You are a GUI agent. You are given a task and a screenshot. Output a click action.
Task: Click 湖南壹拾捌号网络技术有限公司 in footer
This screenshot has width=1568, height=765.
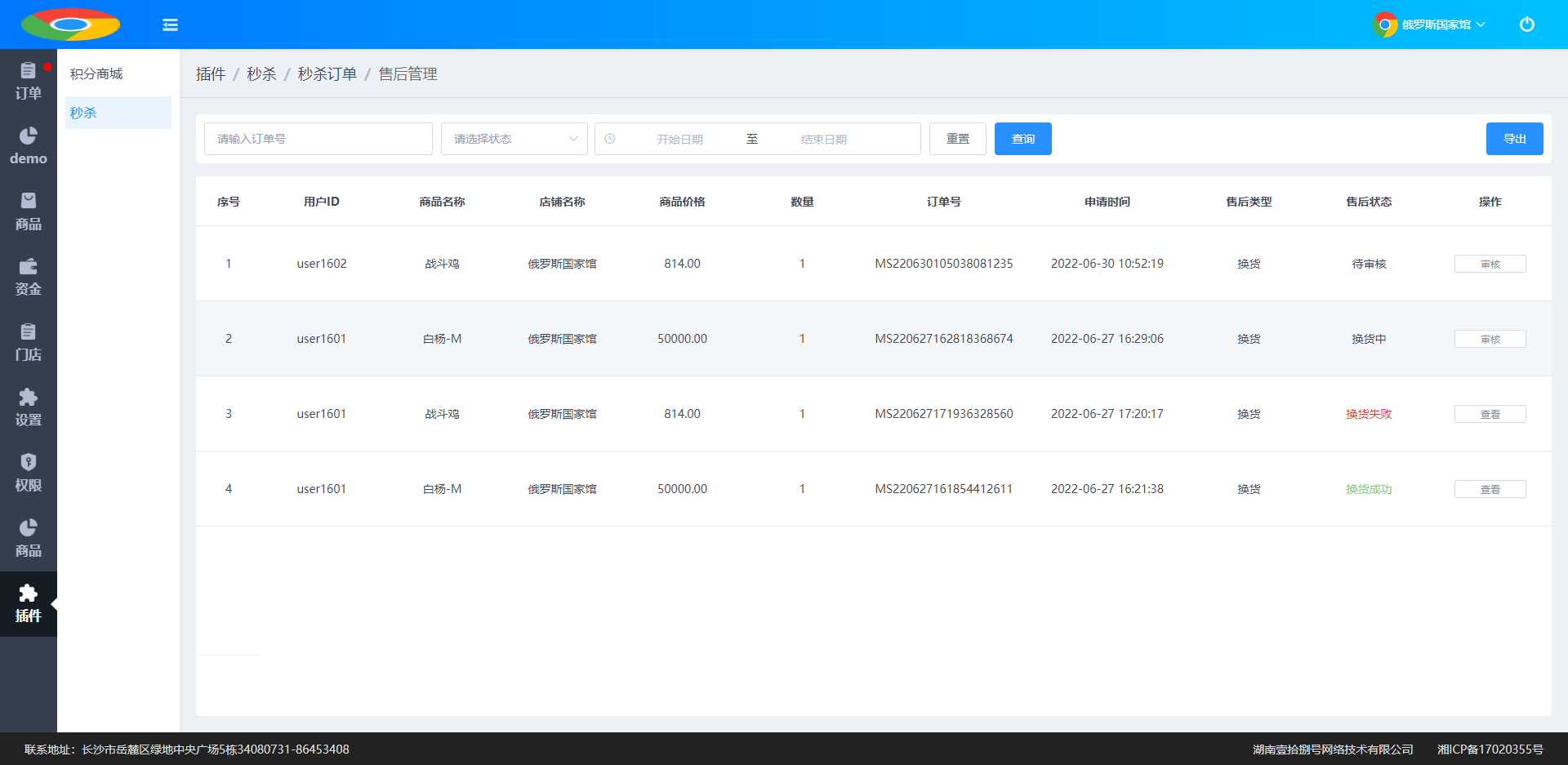[1333, 749]
